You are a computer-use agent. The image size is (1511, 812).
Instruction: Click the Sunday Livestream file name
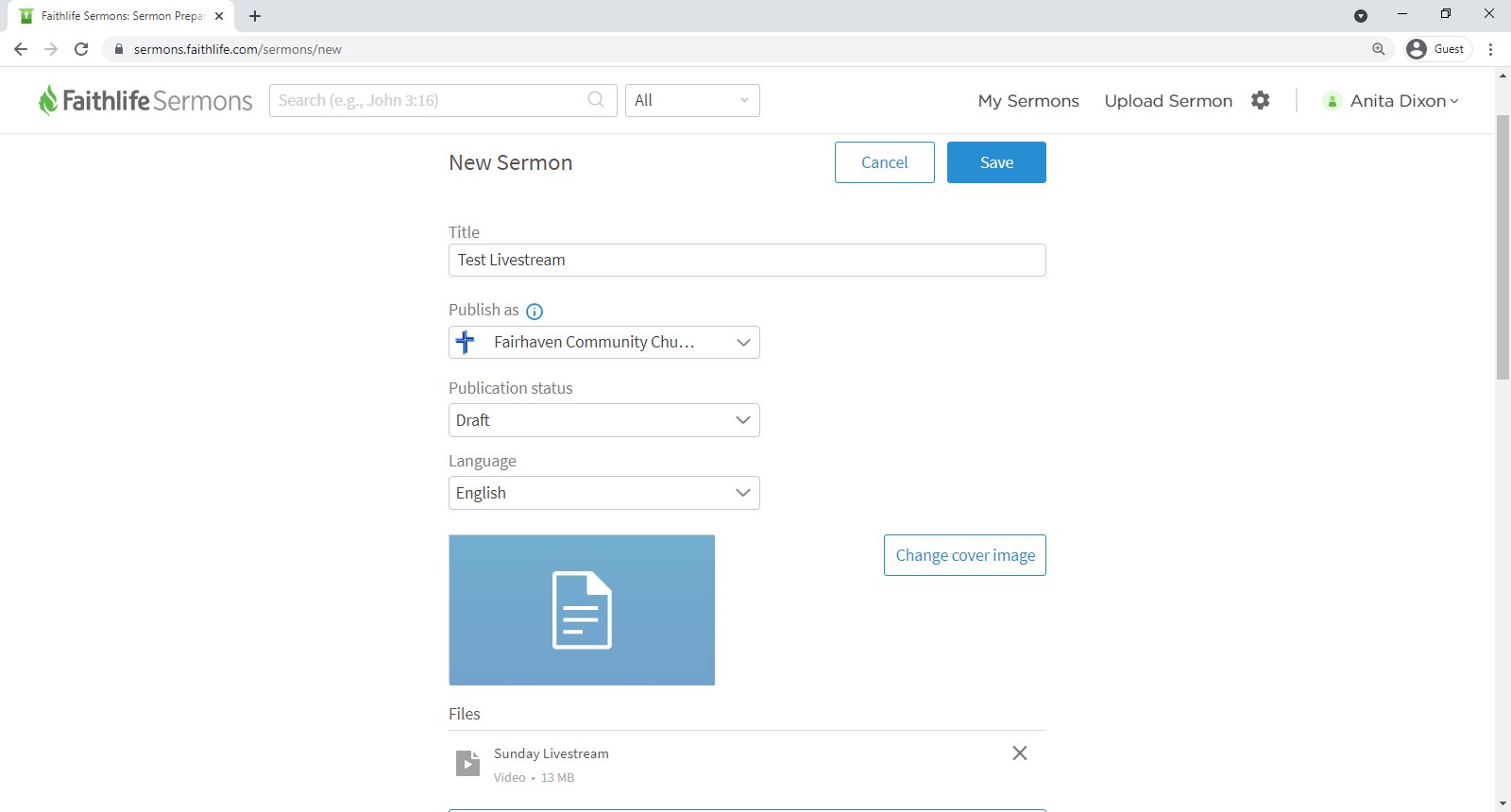pos(552,753)
